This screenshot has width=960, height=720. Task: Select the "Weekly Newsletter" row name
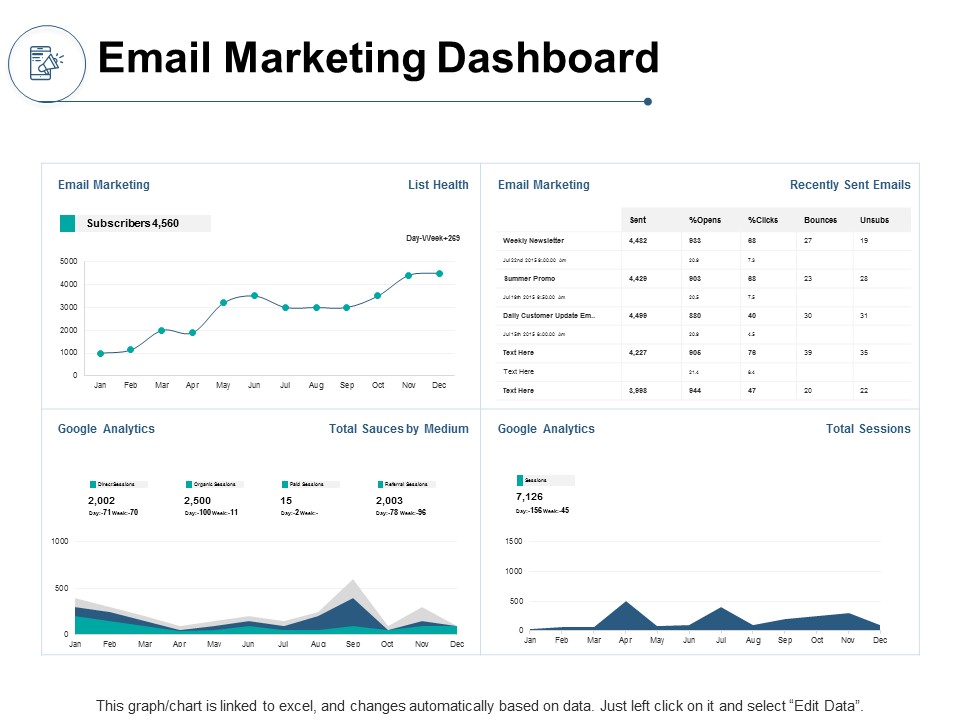[533, 241]
